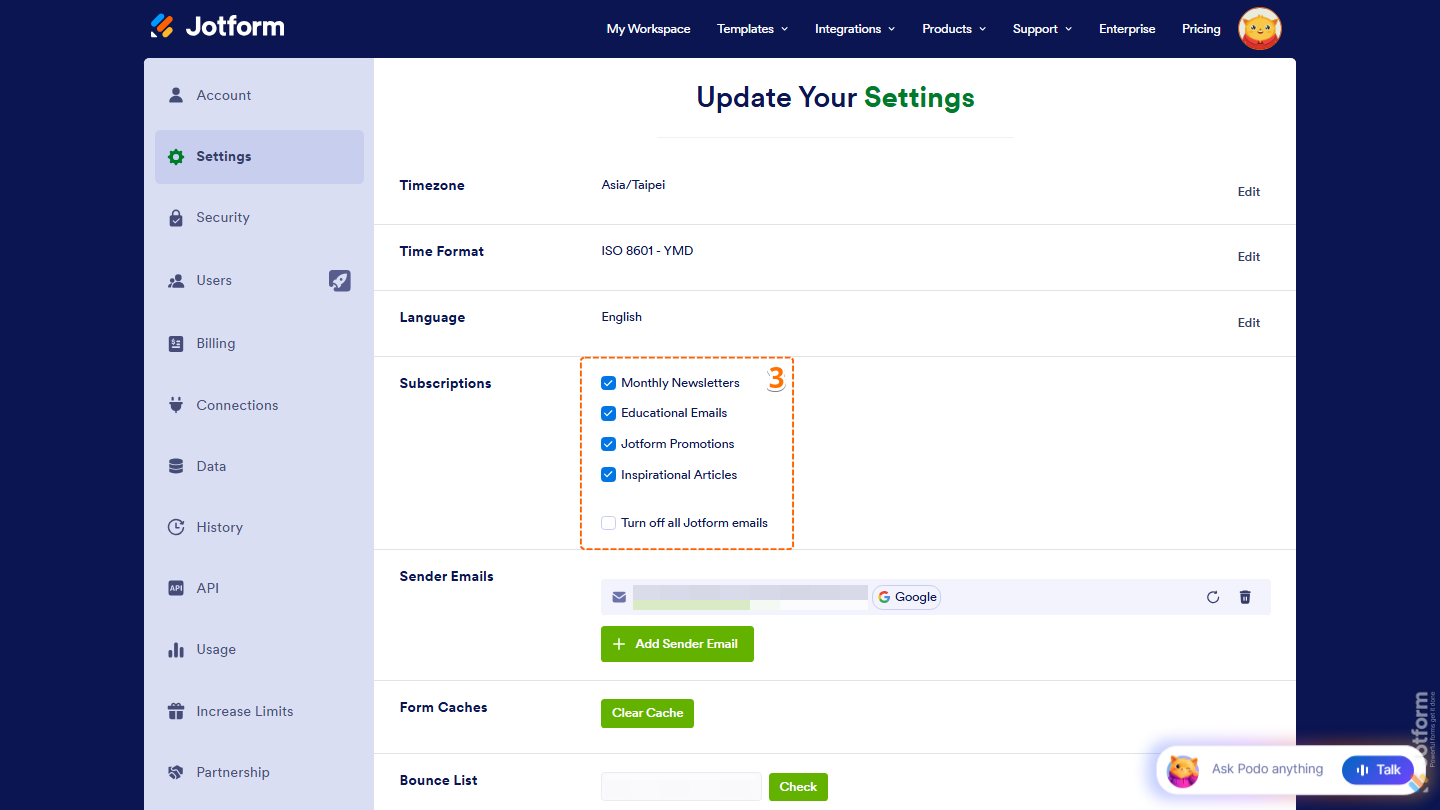Click the Partnership handshake icon in the sidebar
The width and height of the screenshot is (1440, 810).
176,772
